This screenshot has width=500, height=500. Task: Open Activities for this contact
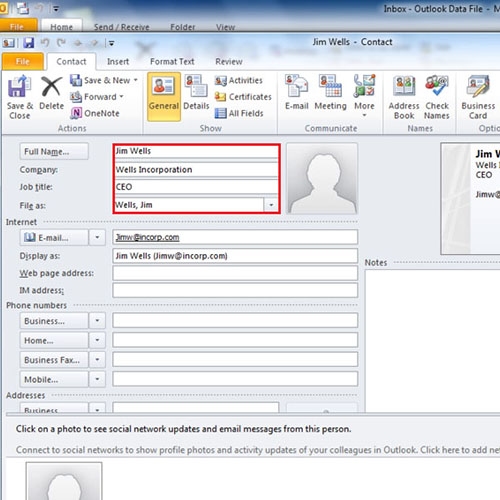click(x=239, y=80)
